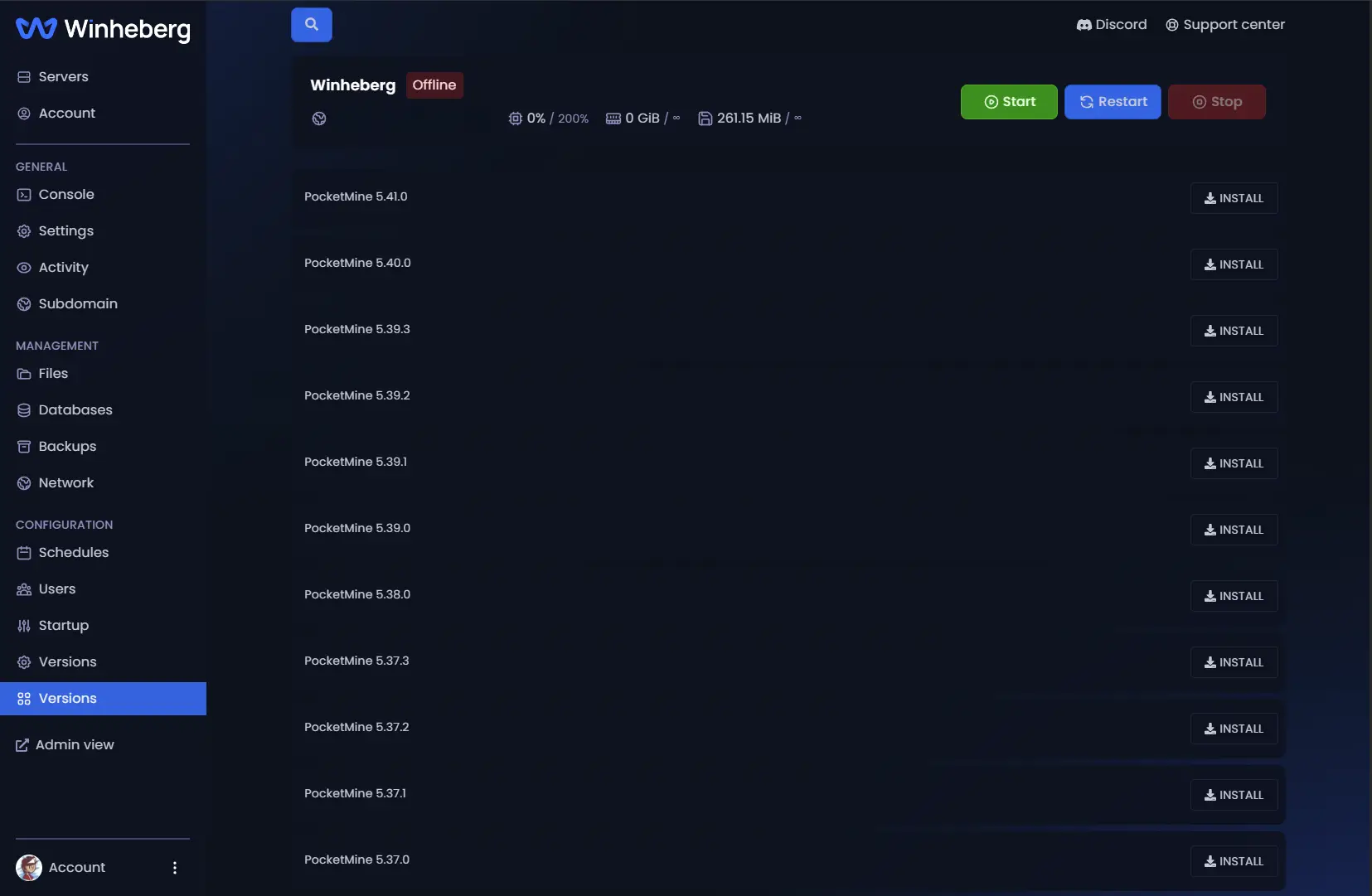Install PocketMine 5.41.0
Screen dimensions: 1372x896
point(1234,198)
